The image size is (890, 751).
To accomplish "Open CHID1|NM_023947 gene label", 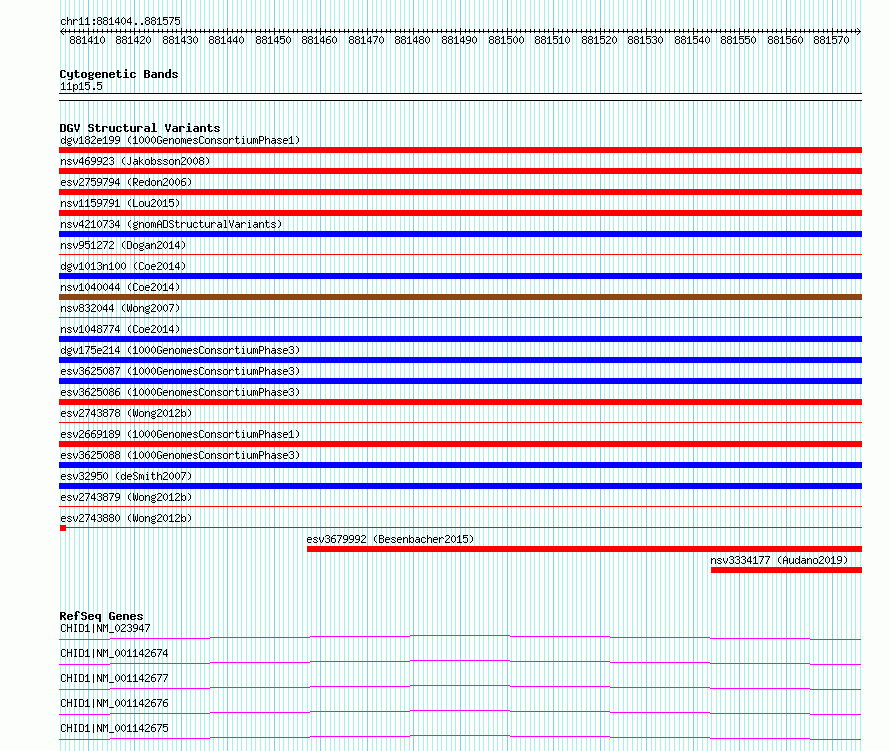I will pos(105,628).
